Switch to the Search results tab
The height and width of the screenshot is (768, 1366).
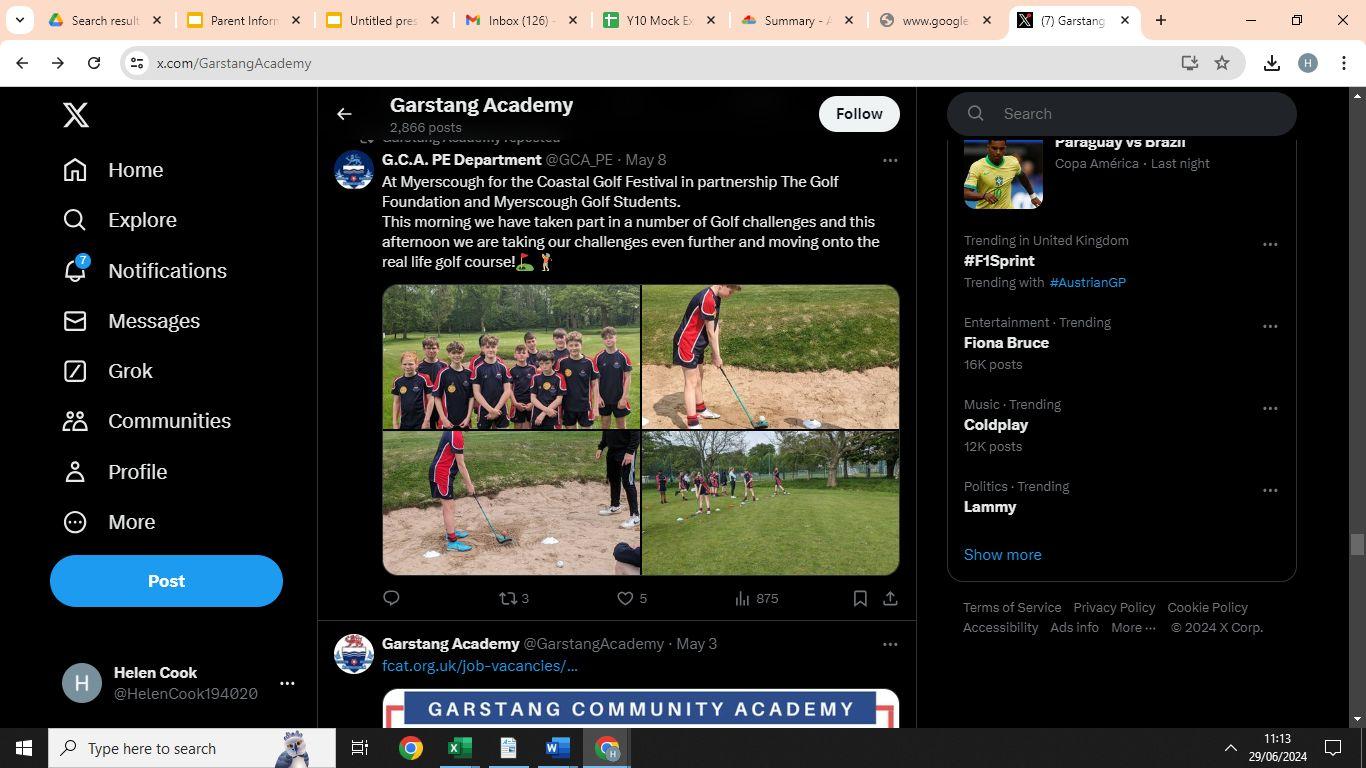pyautogui.click(x=105, y=20)
